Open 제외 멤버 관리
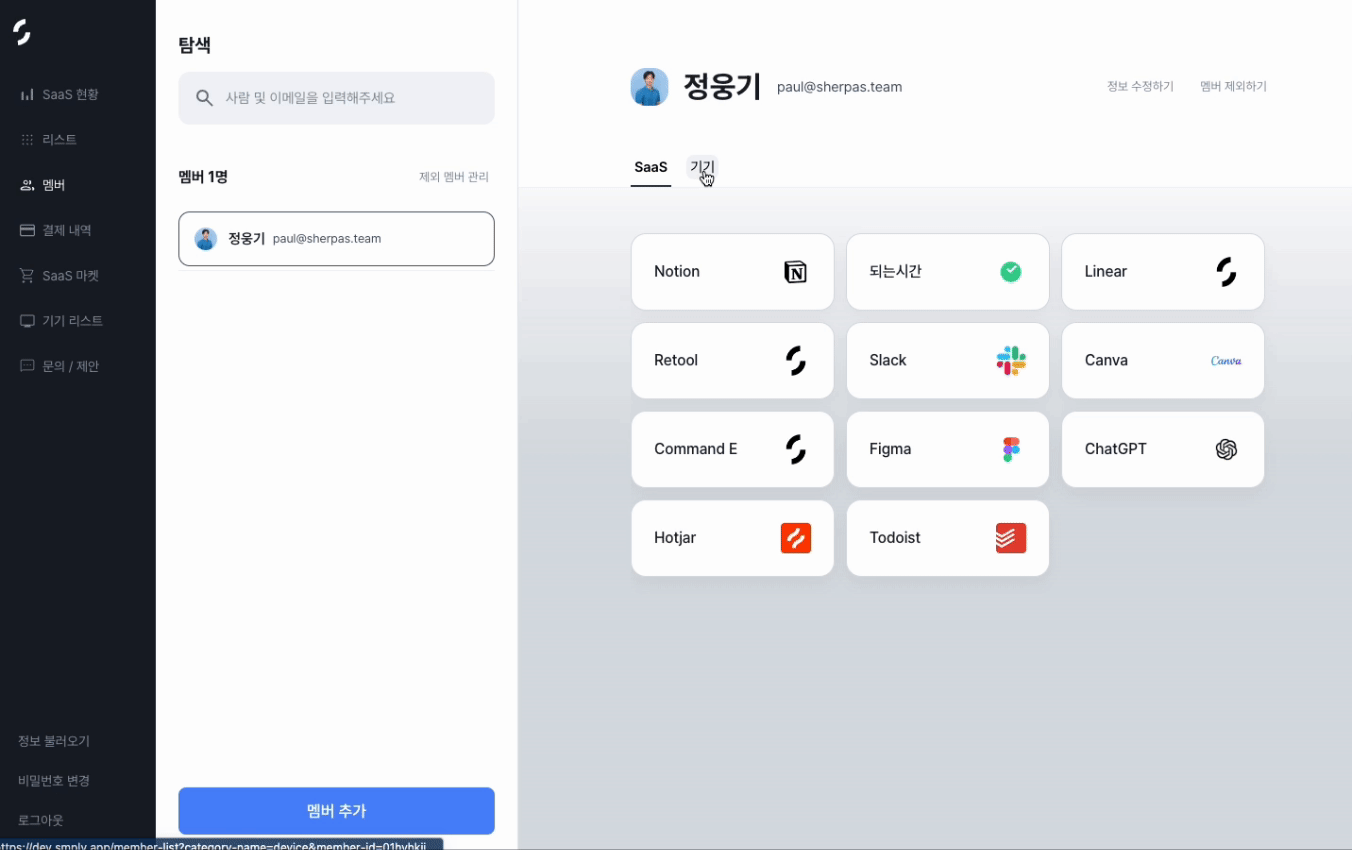 point(454,177)
